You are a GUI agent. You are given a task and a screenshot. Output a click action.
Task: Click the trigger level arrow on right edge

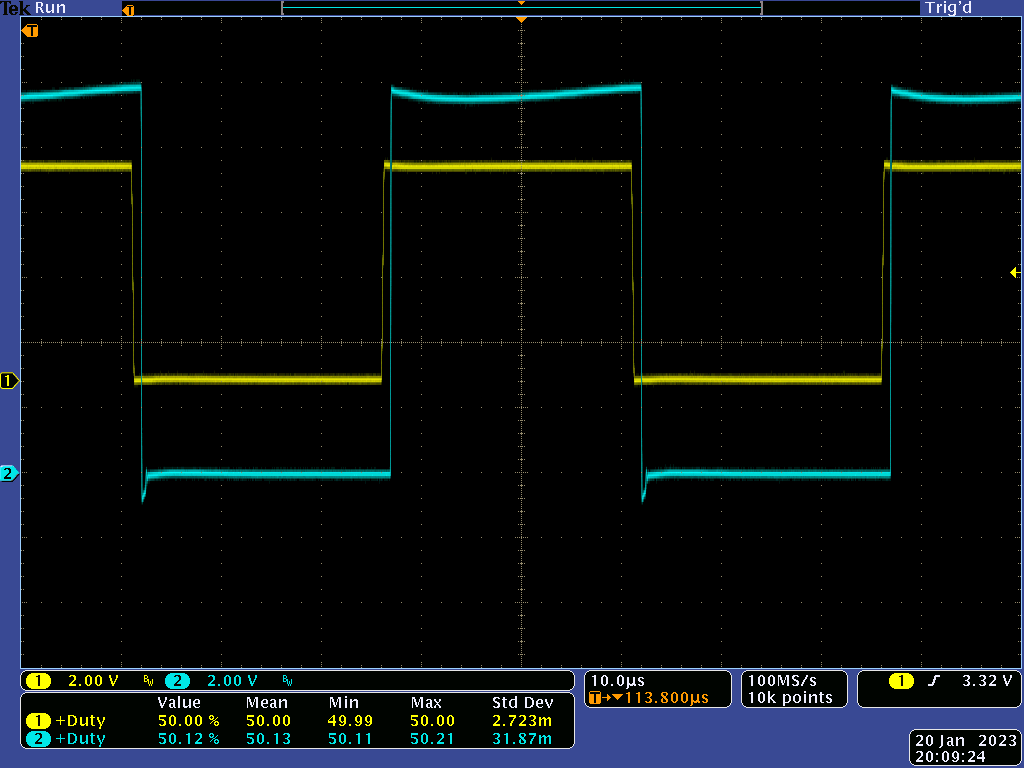(1015, 273)
